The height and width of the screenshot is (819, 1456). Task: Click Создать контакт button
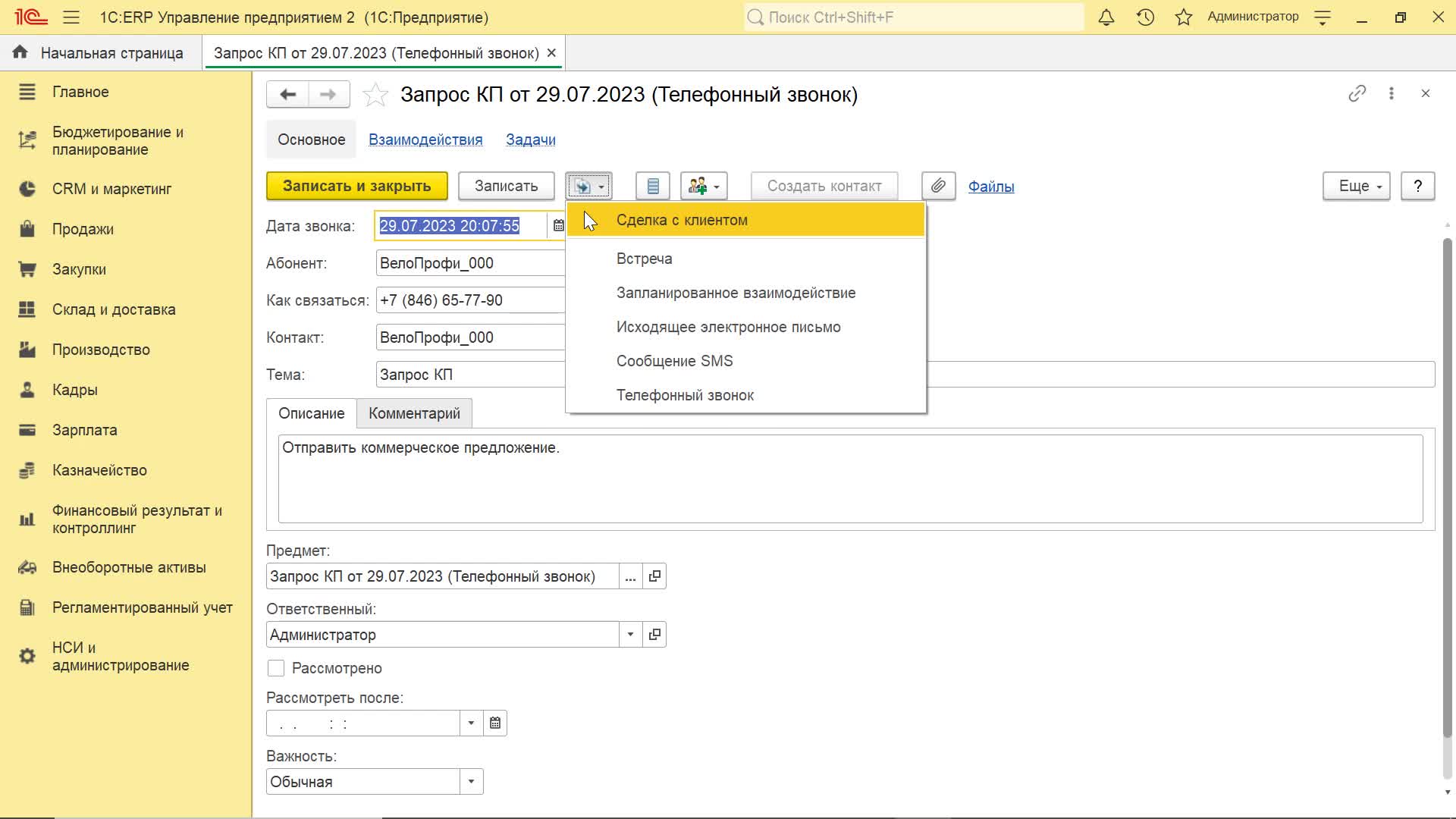point(824,186)
